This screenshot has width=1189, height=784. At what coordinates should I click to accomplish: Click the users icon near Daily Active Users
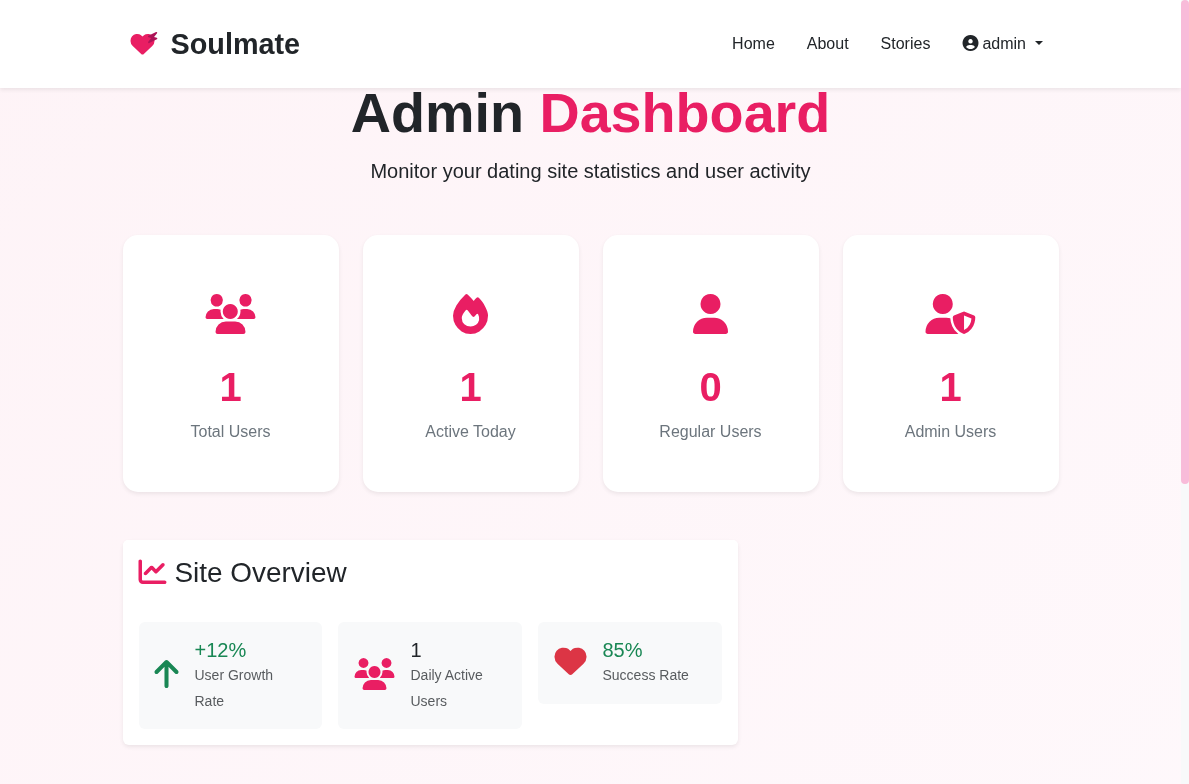pos(375,674)
